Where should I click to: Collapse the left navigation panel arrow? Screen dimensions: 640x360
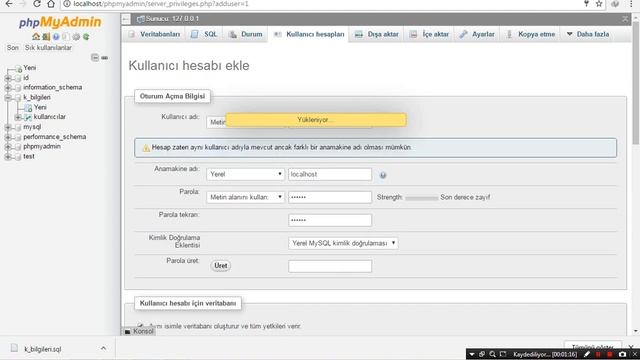tap(126, 19)
